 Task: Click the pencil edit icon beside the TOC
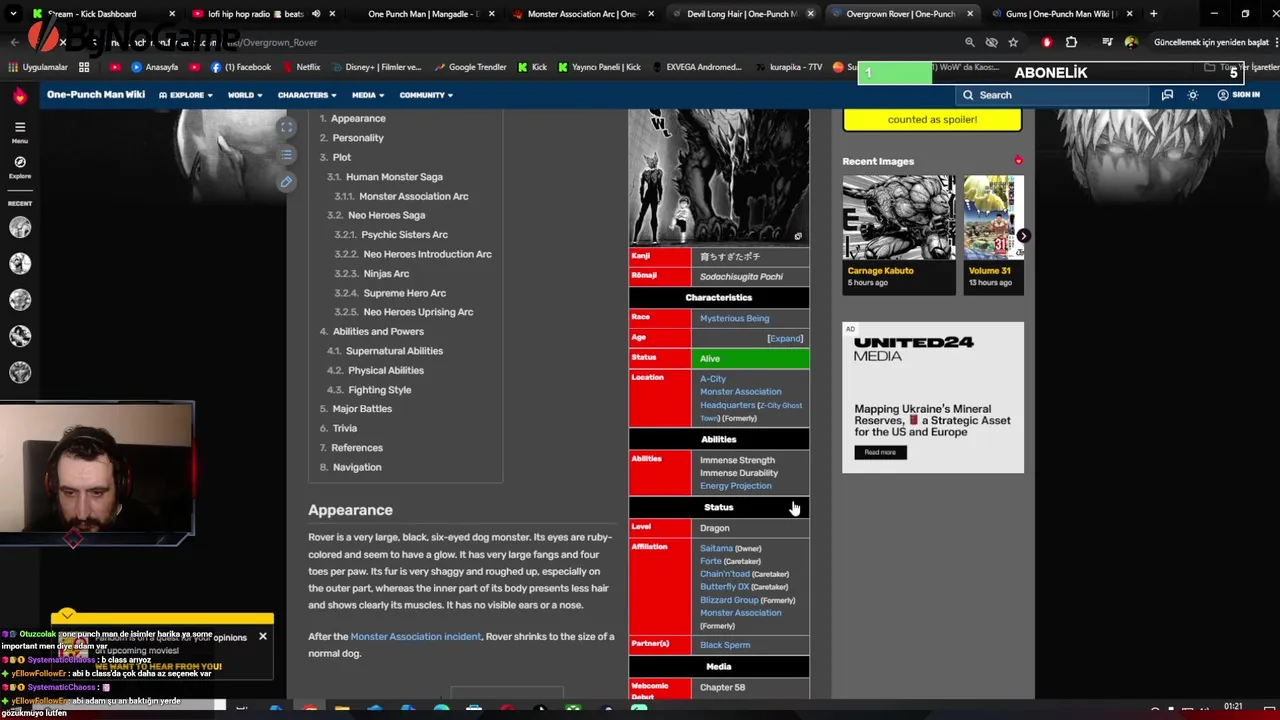coord(286,182)
